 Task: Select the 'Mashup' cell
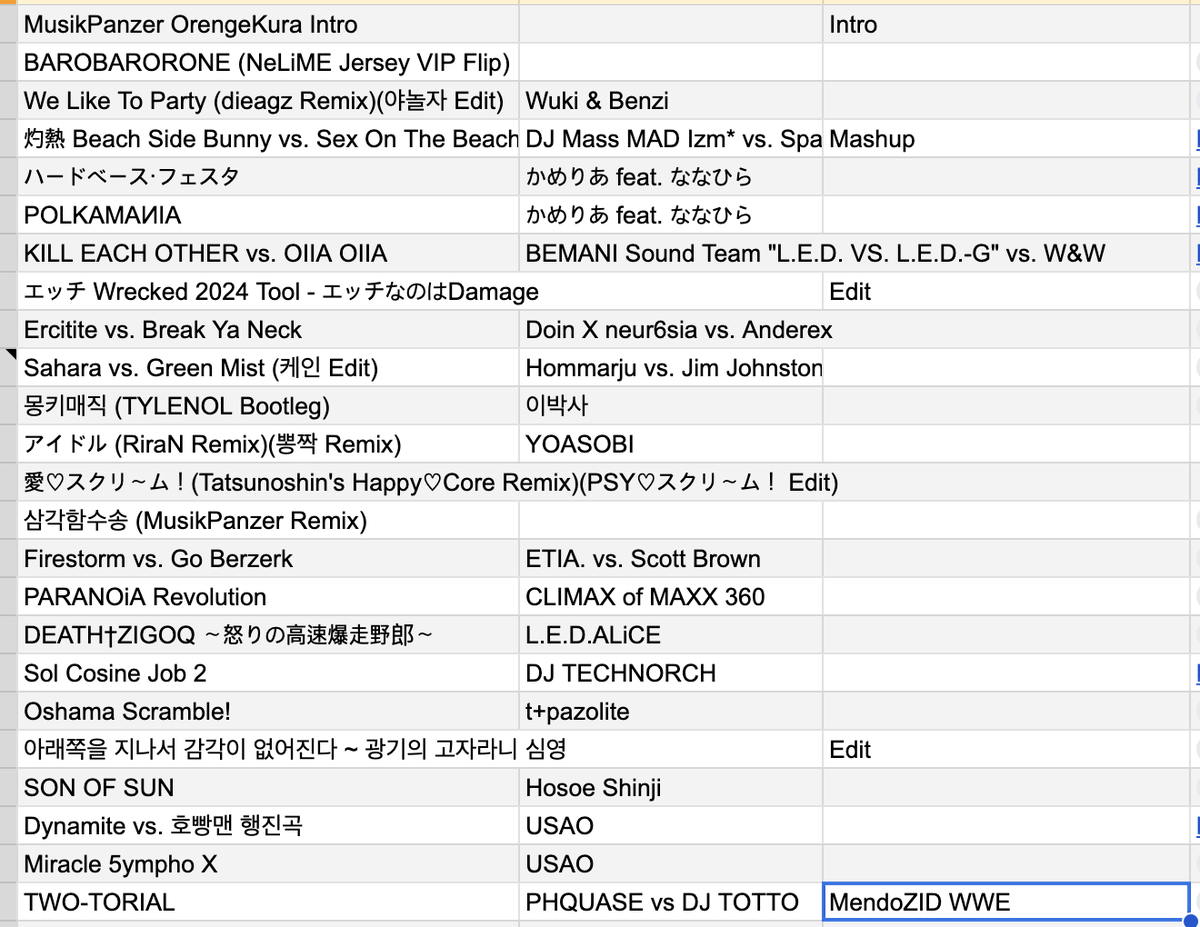point(1005,139)
